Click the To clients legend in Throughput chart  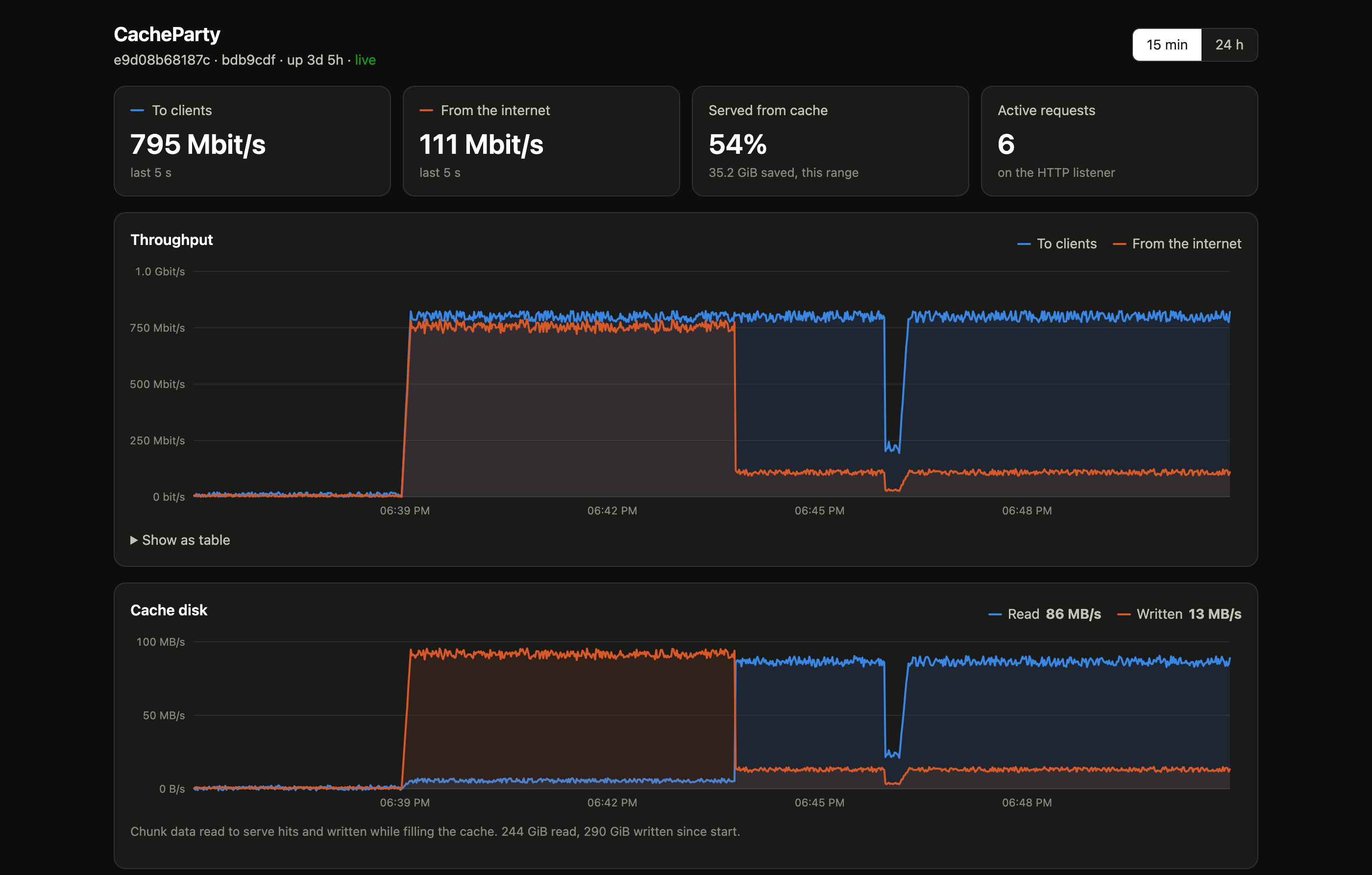[x=1057, y=243]
